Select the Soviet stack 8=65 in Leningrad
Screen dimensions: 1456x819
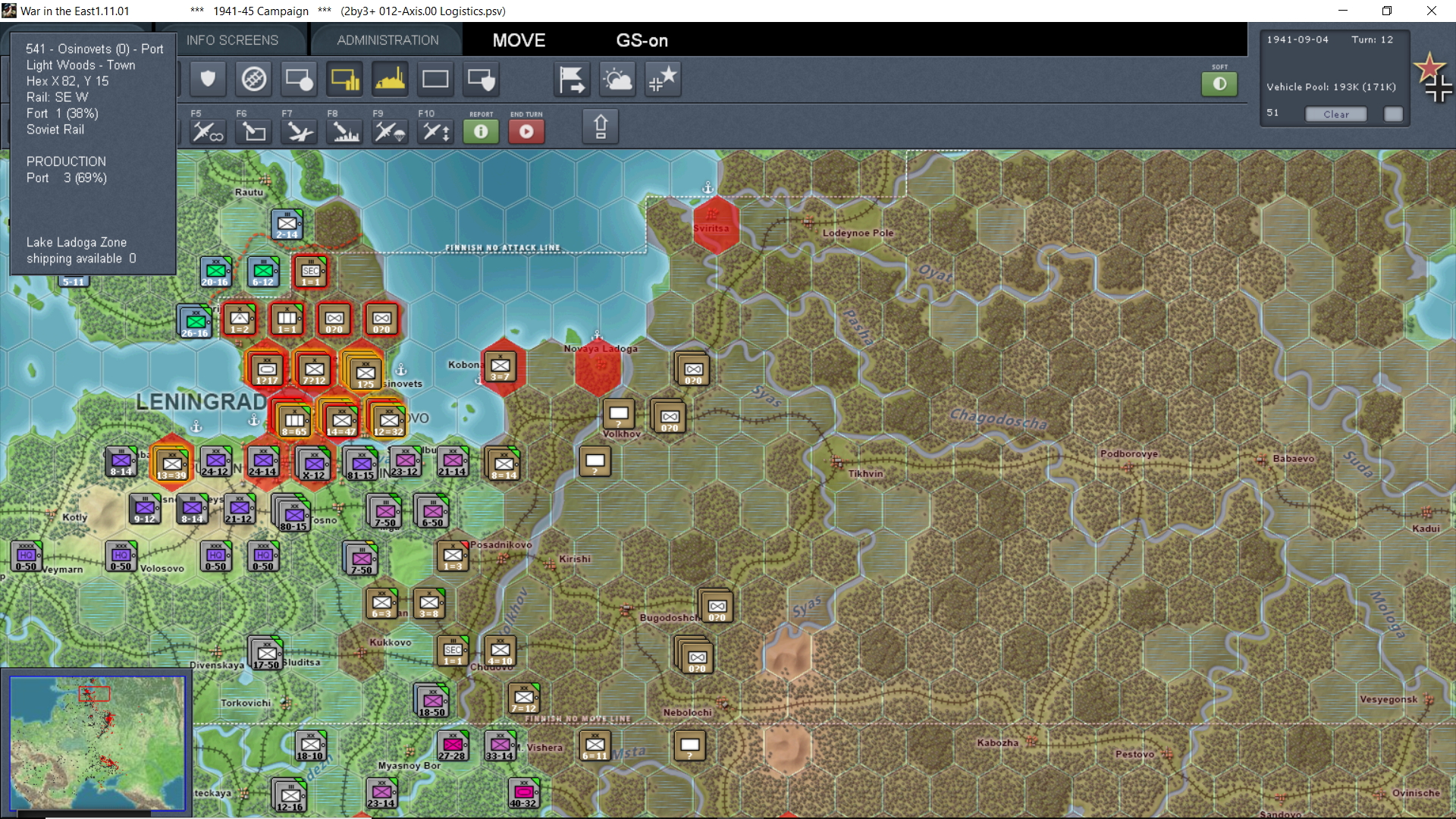(x=294, y=420)
